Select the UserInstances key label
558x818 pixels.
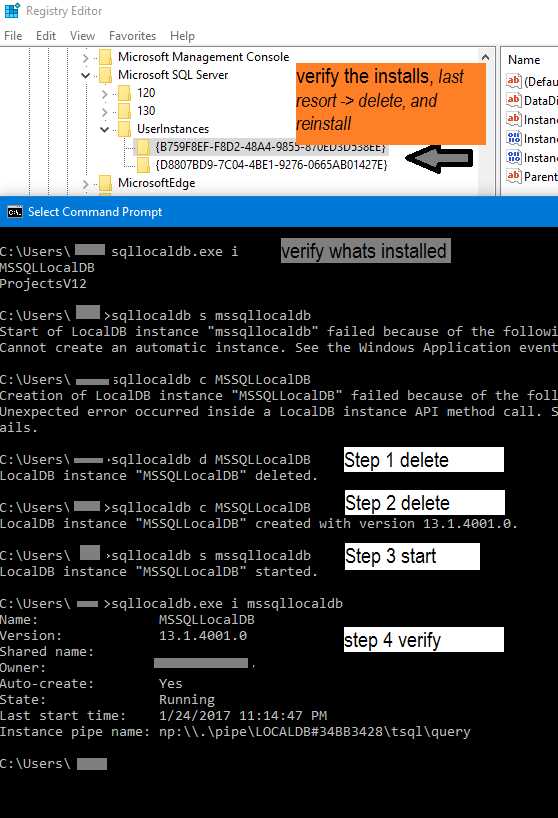[173, 129]
